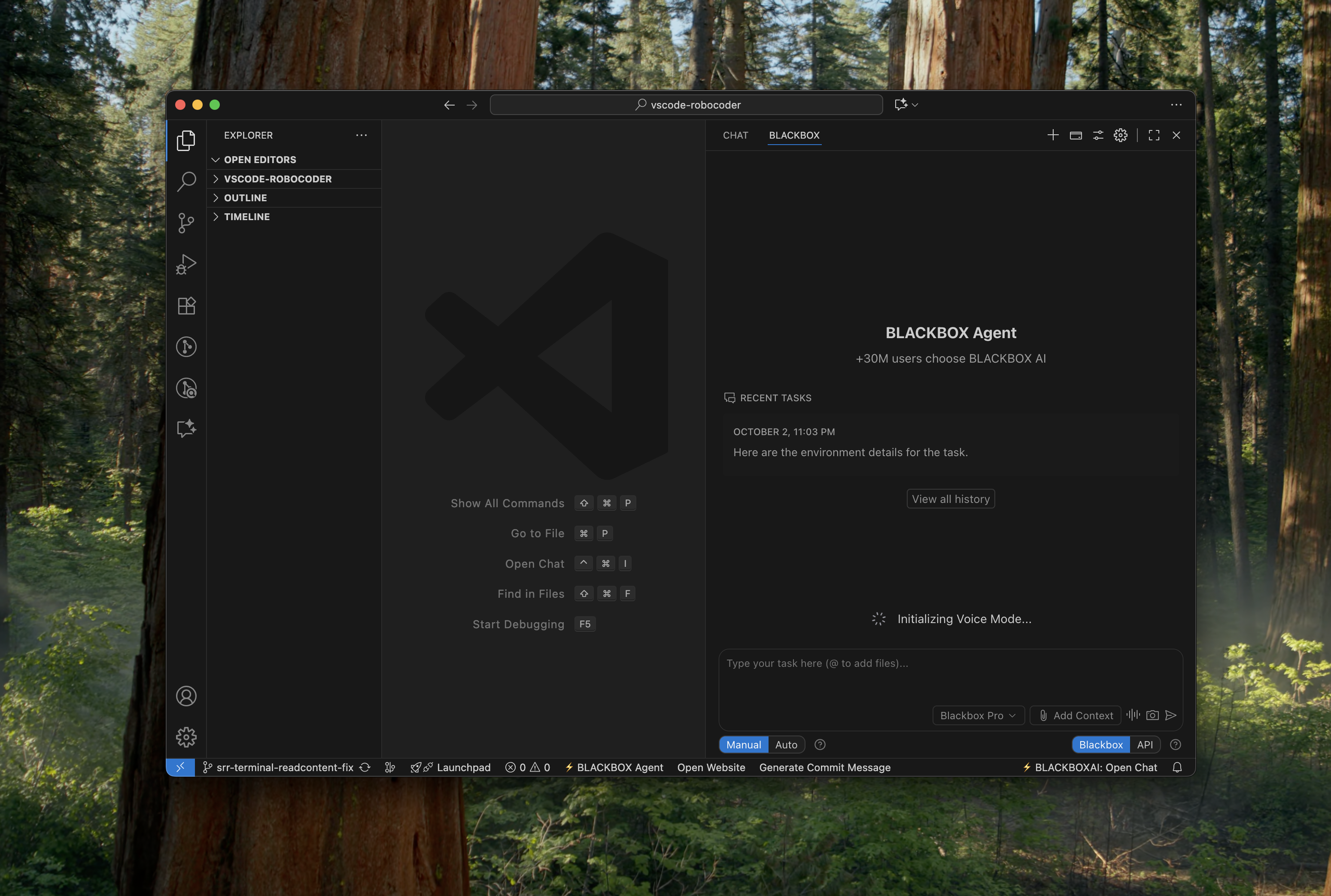Screen dimensions: 1331x896
Task: Select Manual mode toggle
Action: click(743, 745)
